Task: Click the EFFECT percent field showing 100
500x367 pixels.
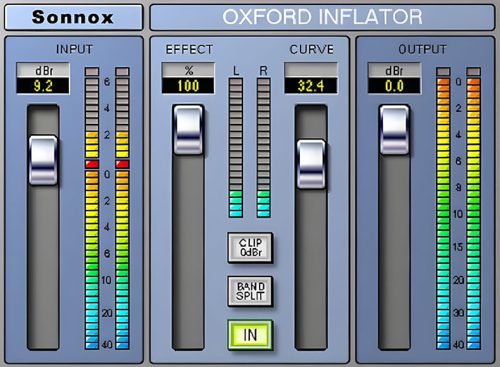Action: tap(188, 86)
